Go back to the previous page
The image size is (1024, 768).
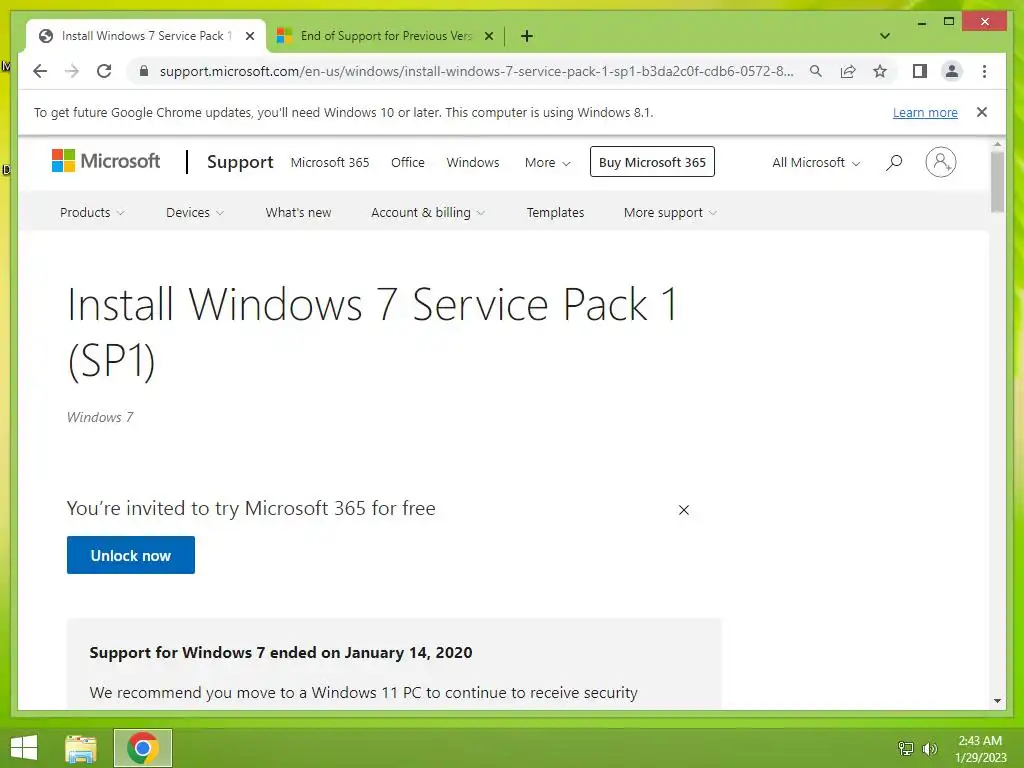pos(40,71)
